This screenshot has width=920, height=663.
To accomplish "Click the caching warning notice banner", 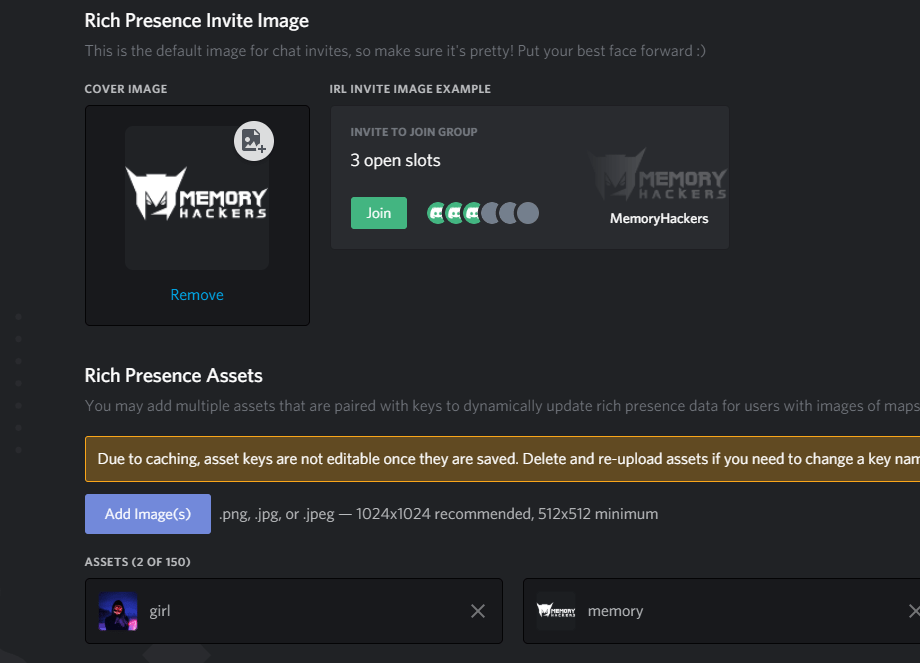I will [x=502, y=459].
